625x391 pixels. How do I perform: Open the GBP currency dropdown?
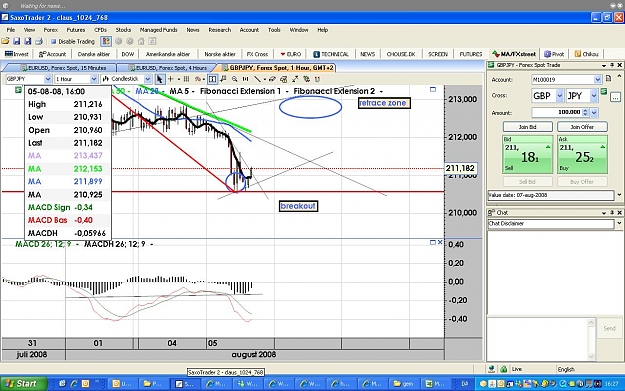560,96
